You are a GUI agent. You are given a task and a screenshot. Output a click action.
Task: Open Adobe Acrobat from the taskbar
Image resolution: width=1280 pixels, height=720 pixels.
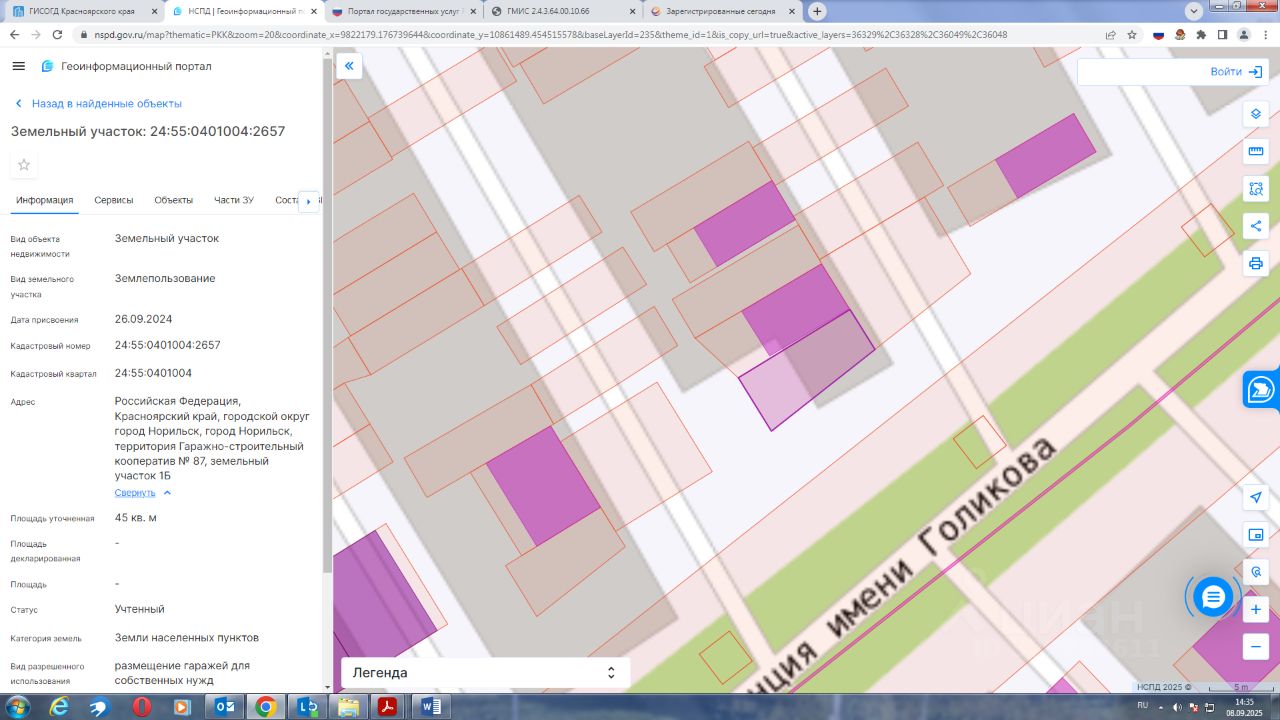pos(388,707)
